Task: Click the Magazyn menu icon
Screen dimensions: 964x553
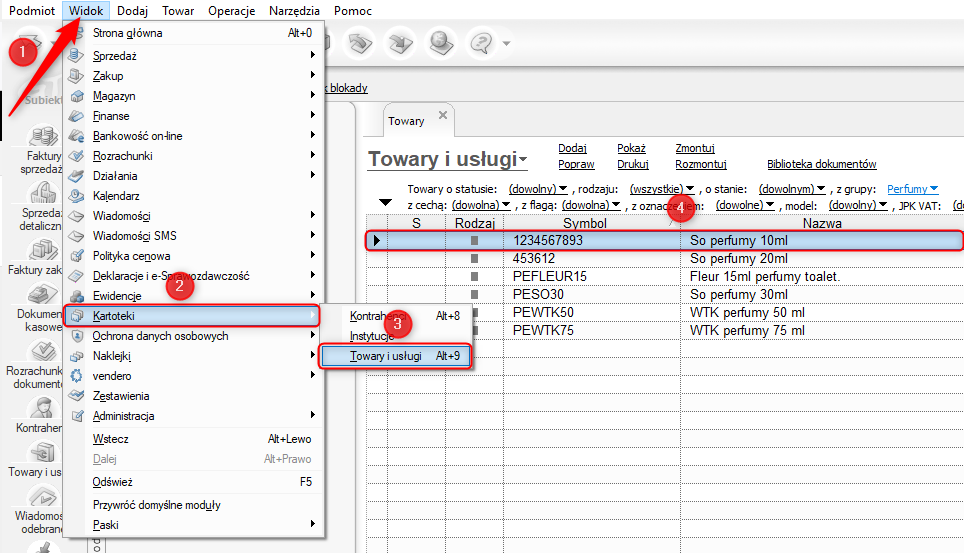Action: (76, 96)
